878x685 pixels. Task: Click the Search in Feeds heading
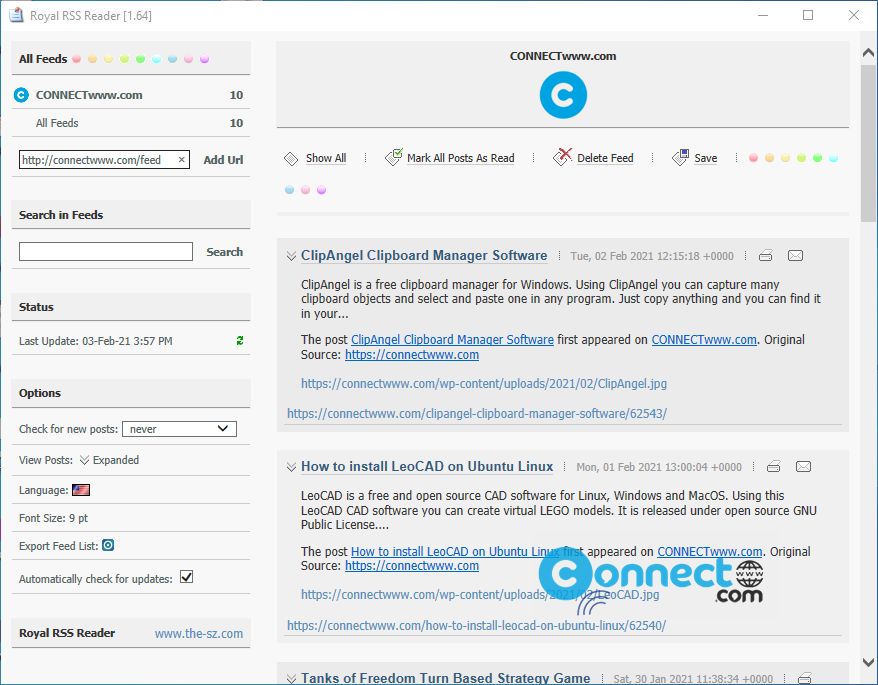[61, 215]
